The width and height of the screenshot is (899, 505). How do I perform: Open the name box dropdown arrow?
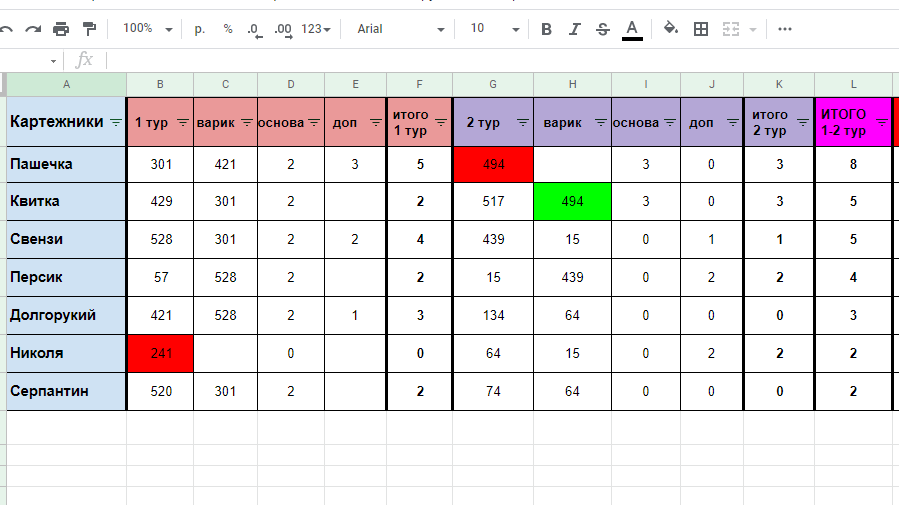click(x=53, y=61)
